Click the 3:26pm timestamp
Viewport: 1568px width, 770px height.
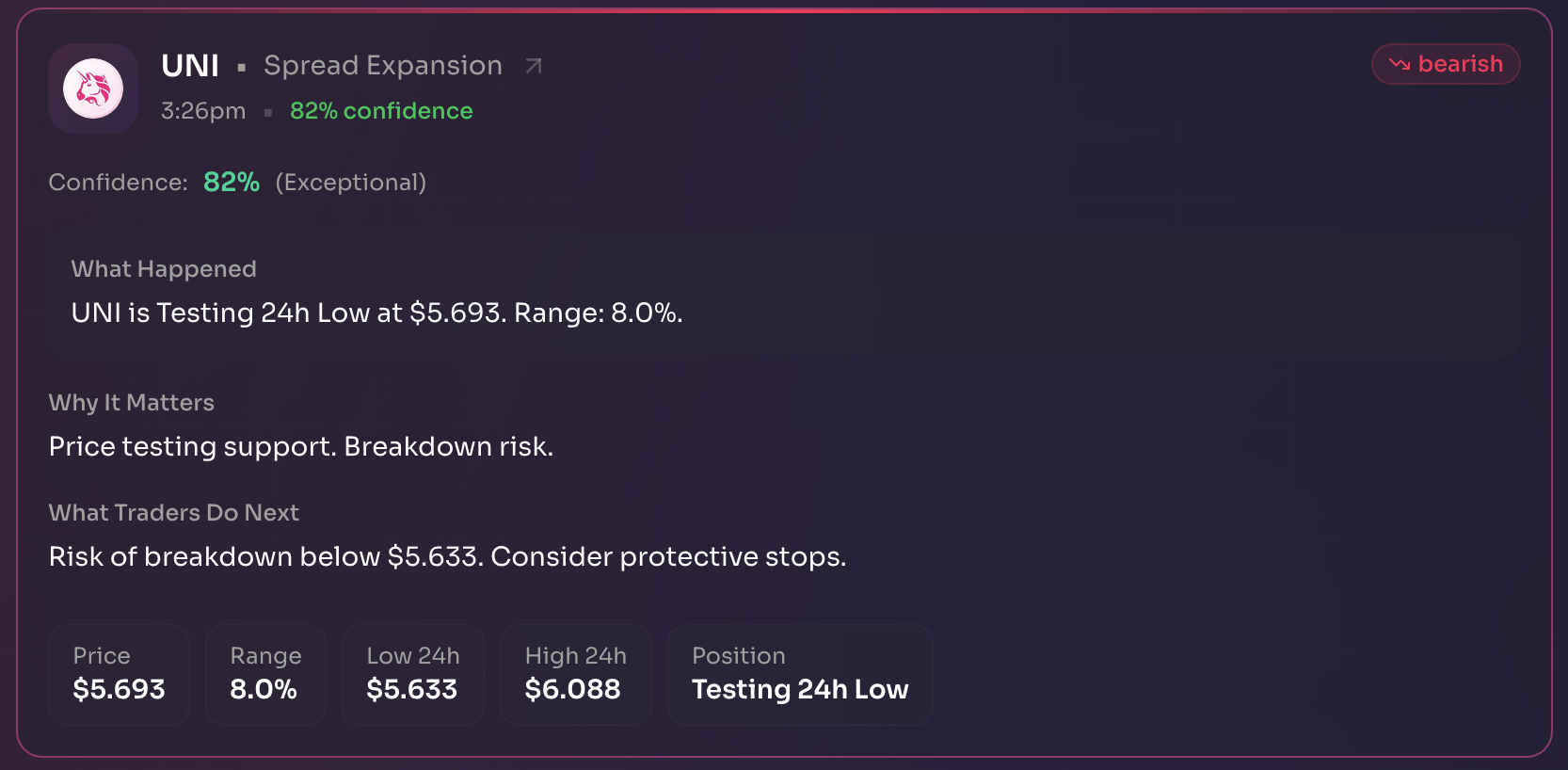tap(202, 111)
